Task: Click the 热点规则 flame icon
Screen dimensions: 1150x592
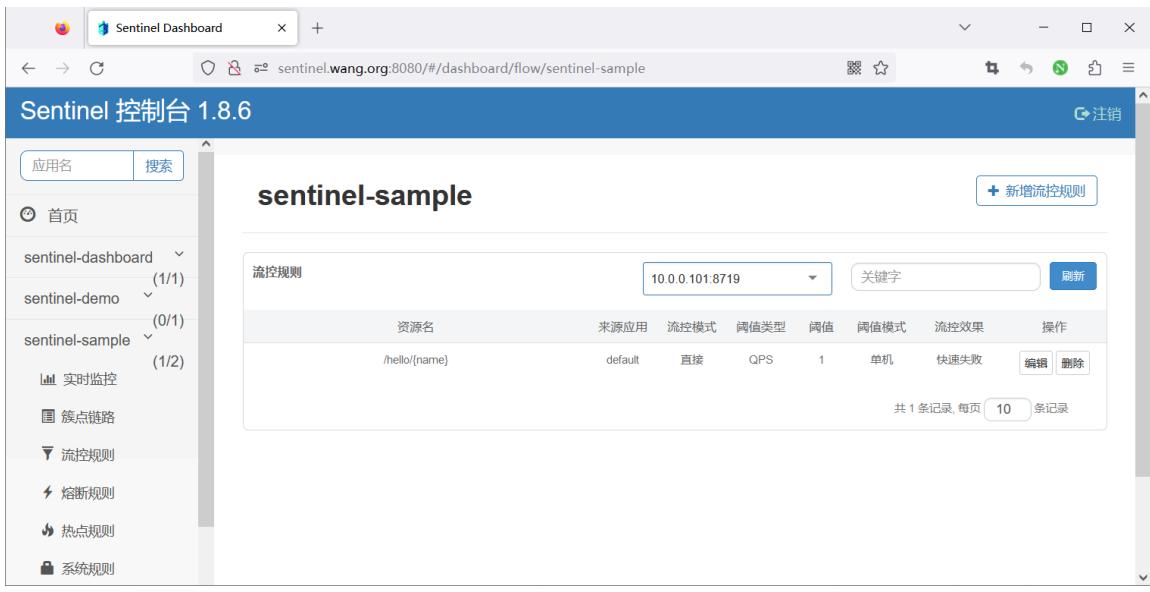Action: pos(48,530)
